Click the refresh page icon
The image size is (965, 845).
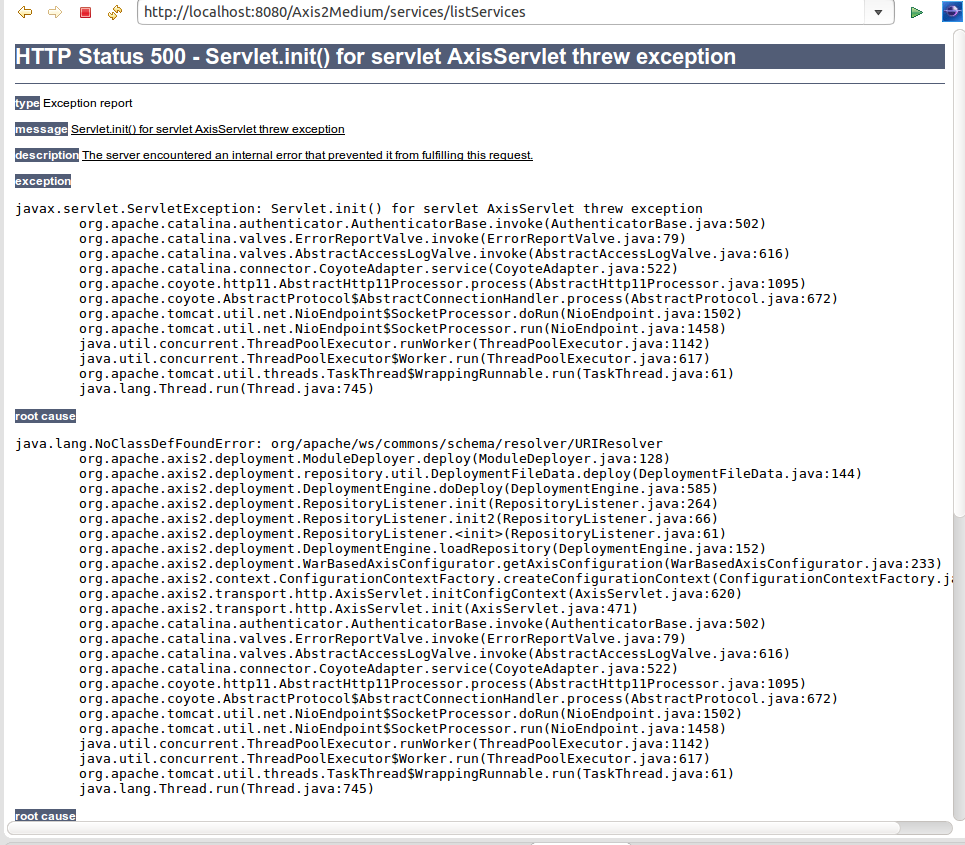coord(116,12)
